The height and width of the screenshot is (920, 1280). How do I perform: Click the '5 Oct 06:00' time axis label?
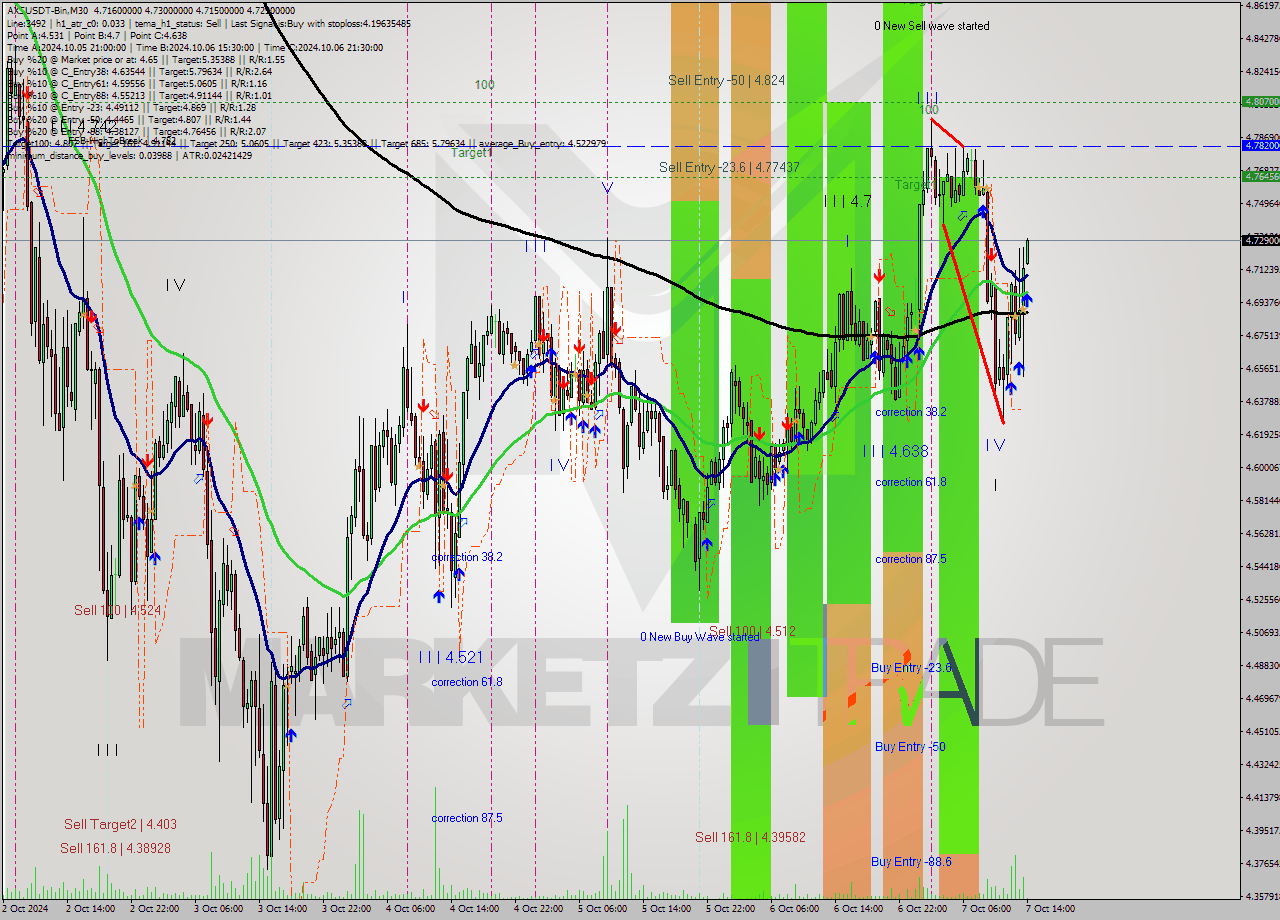(x=602, y=909)
